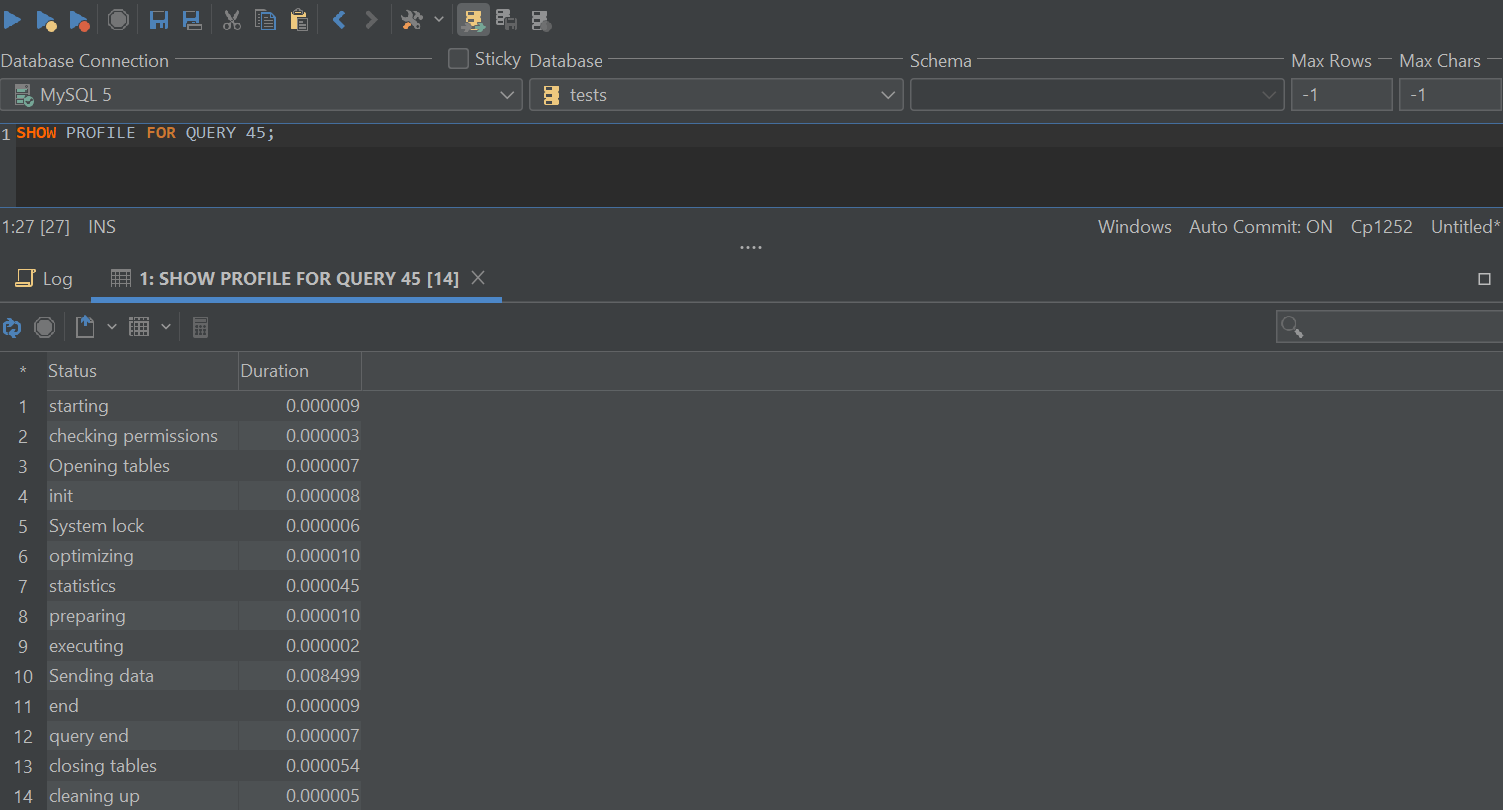The width and height of the screenshot is (1503, 810).
Task: Switch to the Log tab
Action: point(44,279)
